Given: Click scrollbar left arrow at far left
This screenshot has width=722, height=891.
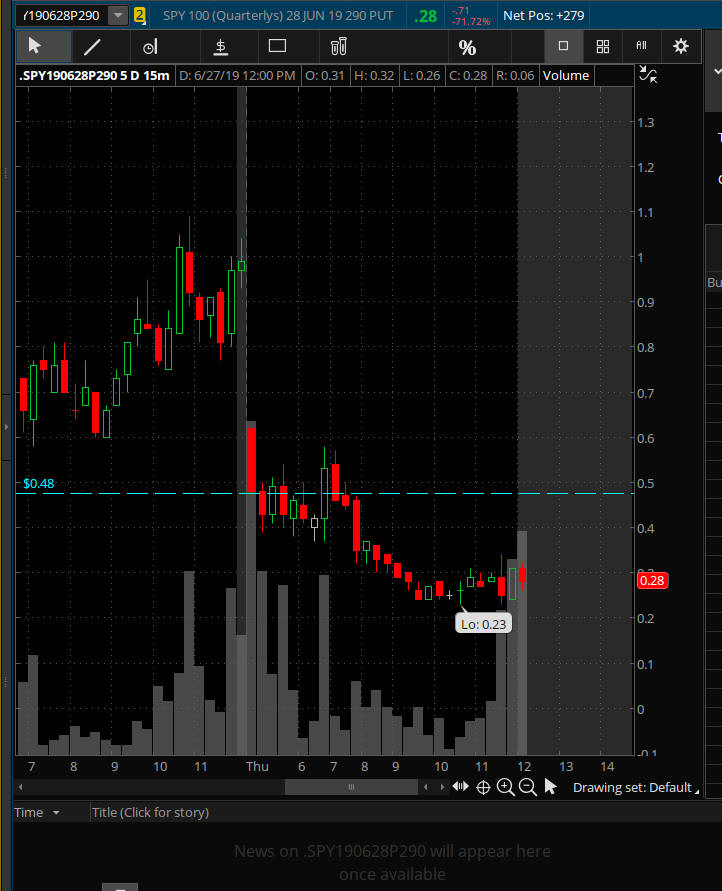Looking at the screenshot, I should click(x=20, y=787).
